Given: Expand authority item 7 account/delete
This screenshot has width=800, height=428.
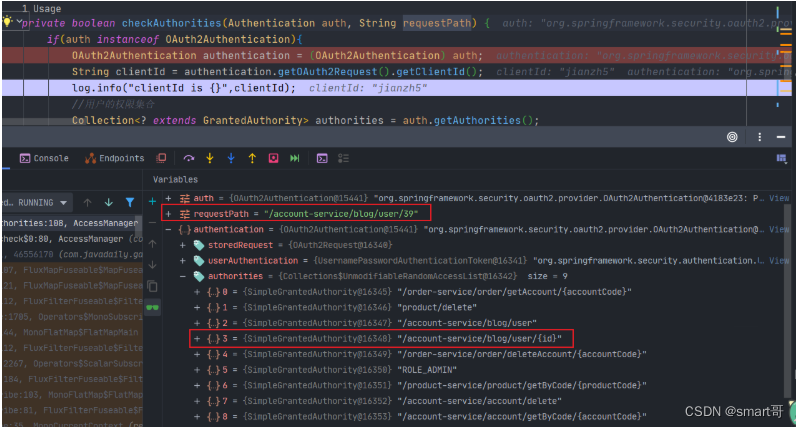Looking at the screenshot, I should (x=197, y=400).
